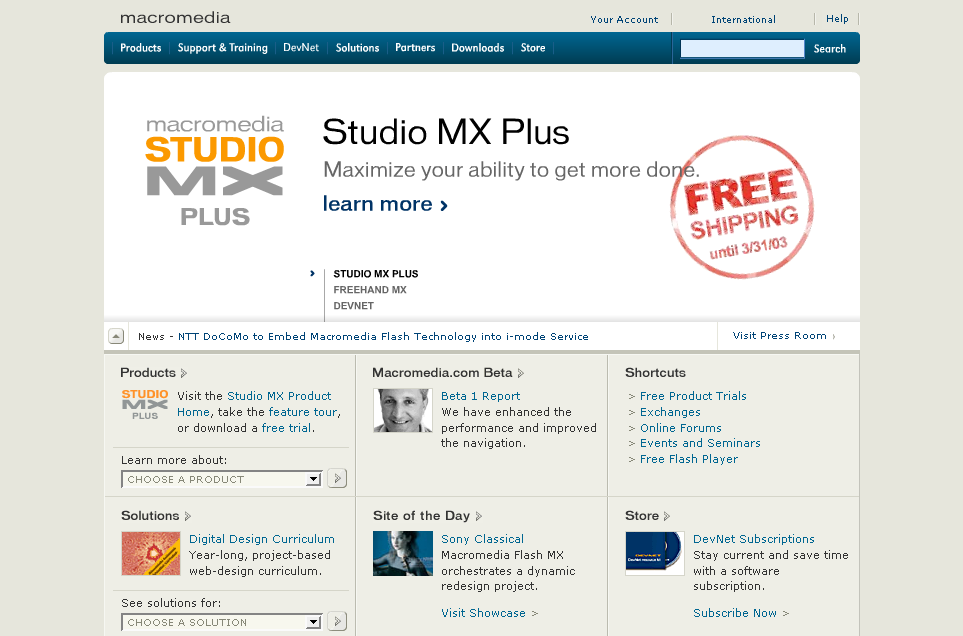Open the Partners navigation item
The height and width of the screenshot is (636, 963).
click(415, 48)
